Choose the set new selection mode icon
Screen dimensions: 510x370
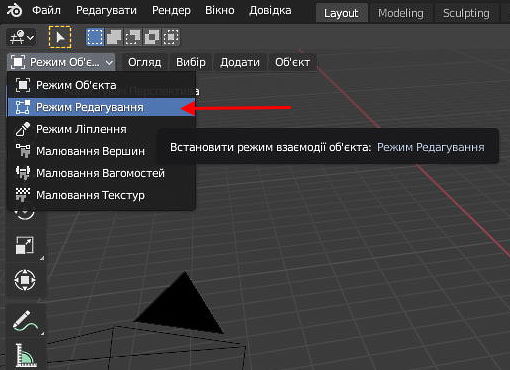coord(95,37)
